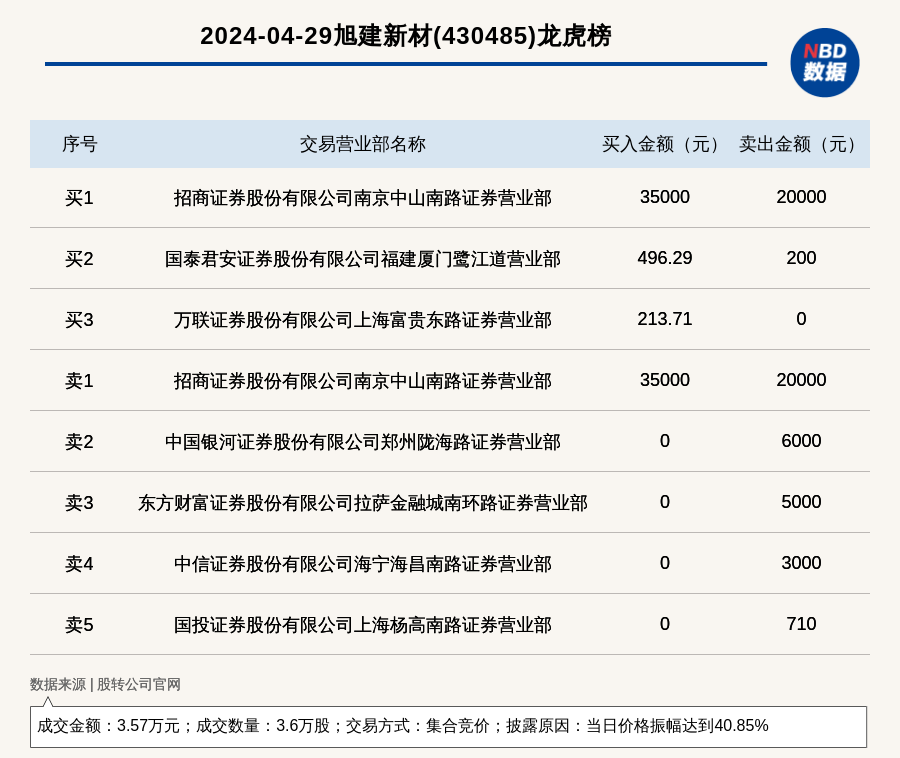Select the 卖3 row label
The image size is (900, 758).
click(x=79, y=503)
